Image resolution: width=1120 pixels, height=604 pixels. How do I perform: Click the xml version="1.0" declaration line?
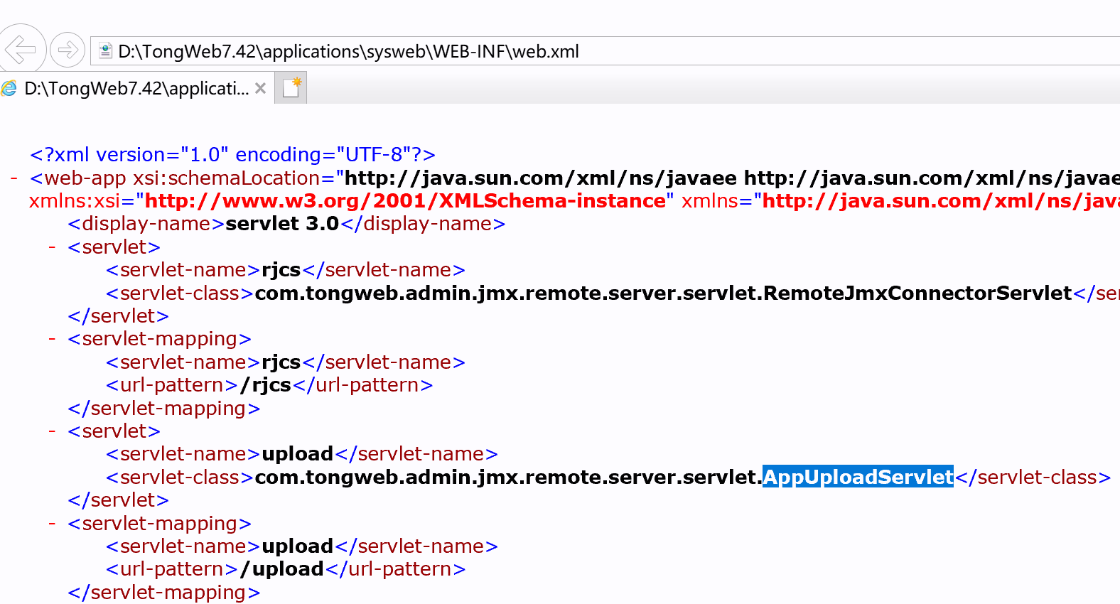point(232,155)
